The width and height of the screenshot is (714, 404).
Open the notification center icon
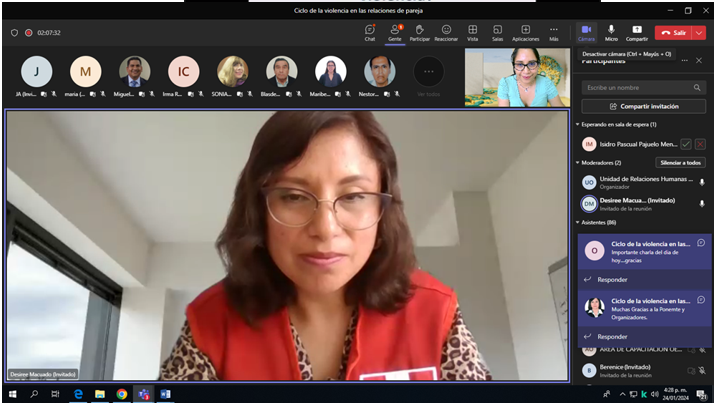(701, 394)
